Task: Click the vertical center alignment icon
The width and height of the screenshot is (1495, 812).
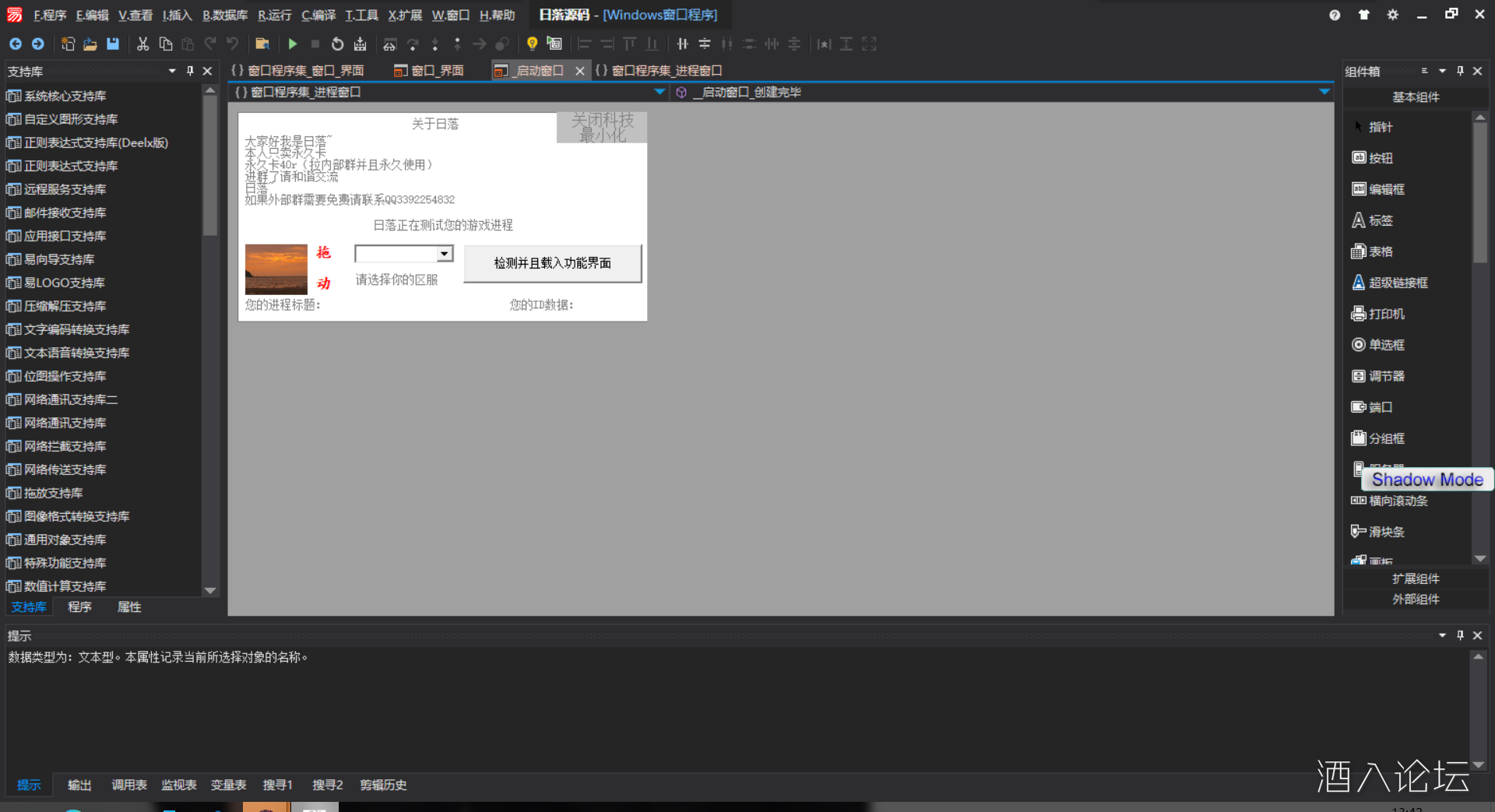Action: point(705,44)
